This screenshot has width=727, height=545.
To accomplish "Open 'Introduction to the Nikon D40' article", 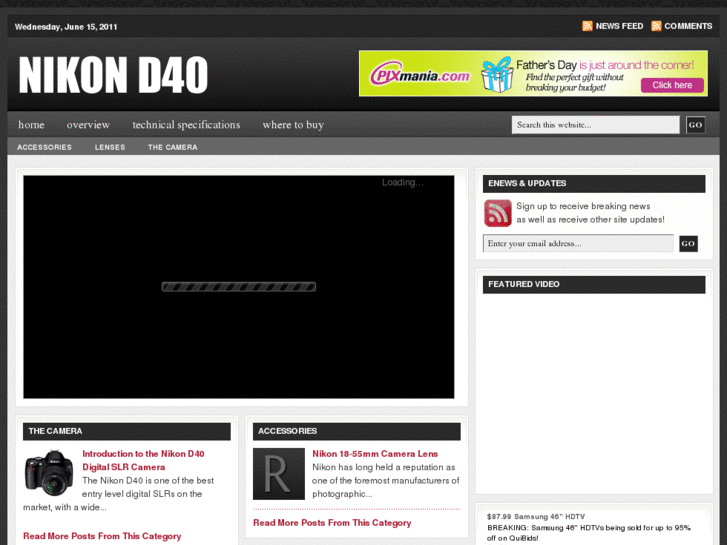I will tap(143, 461).
